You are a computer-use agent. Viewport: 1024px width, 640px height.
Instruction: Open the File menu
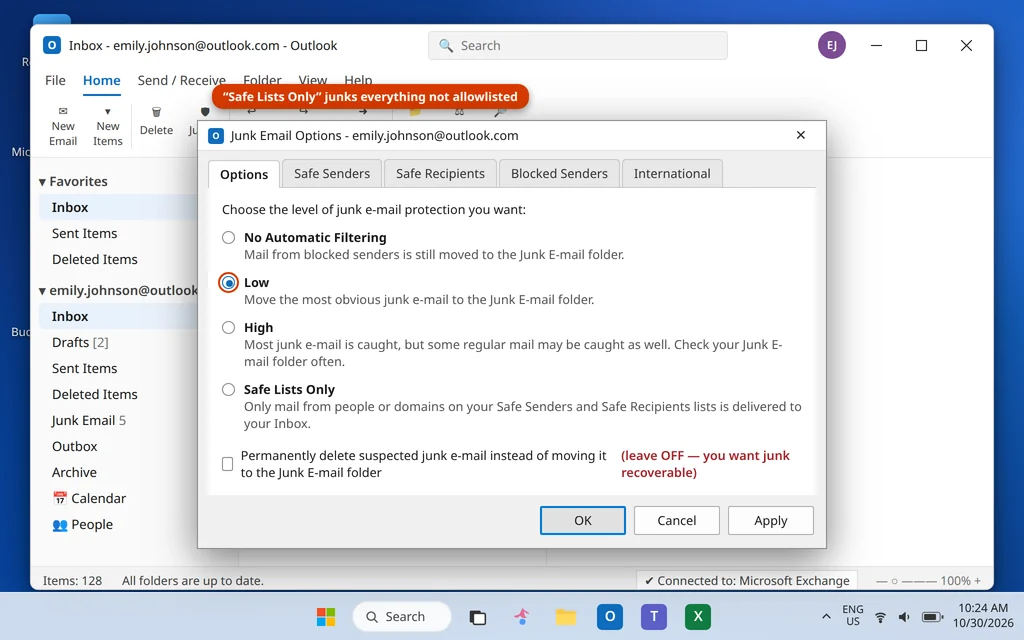click(x=55, y=80)
